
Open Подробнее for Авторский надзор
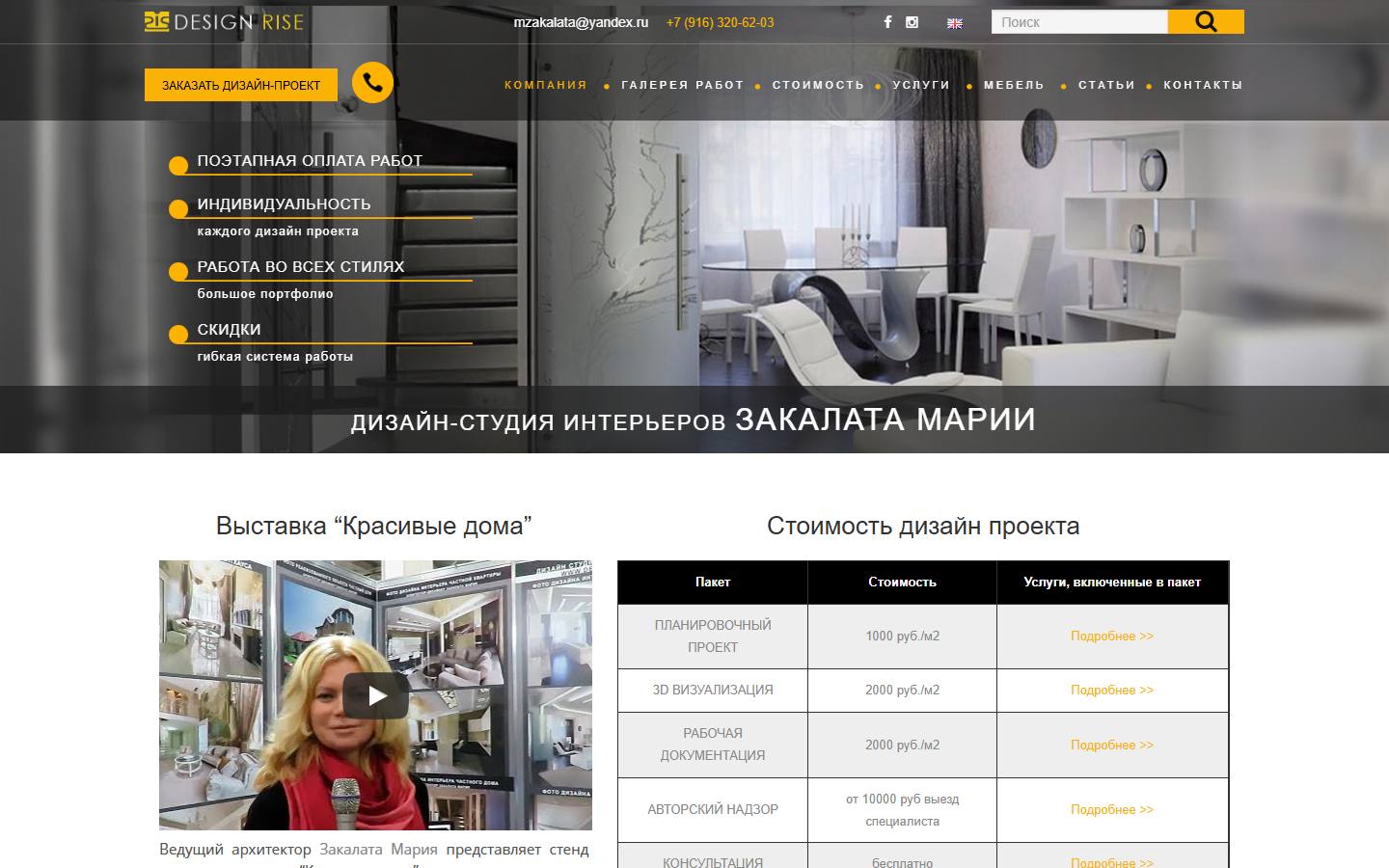click(x=1112, y=809)
